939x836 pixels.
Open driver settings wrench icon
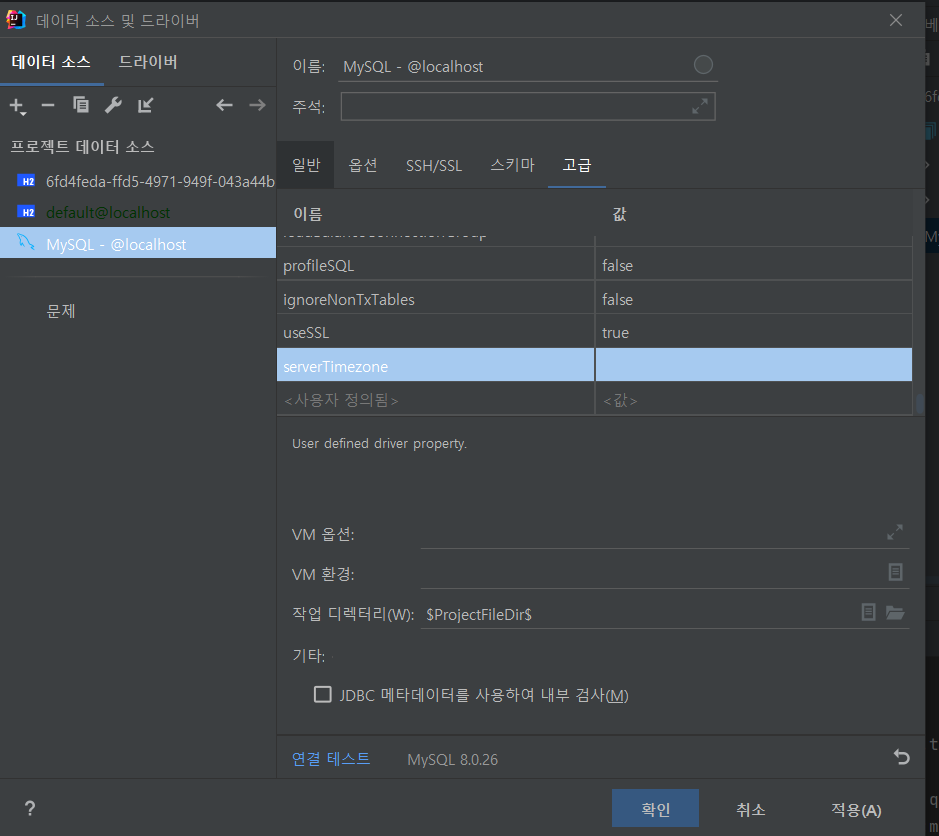point(113,105)
